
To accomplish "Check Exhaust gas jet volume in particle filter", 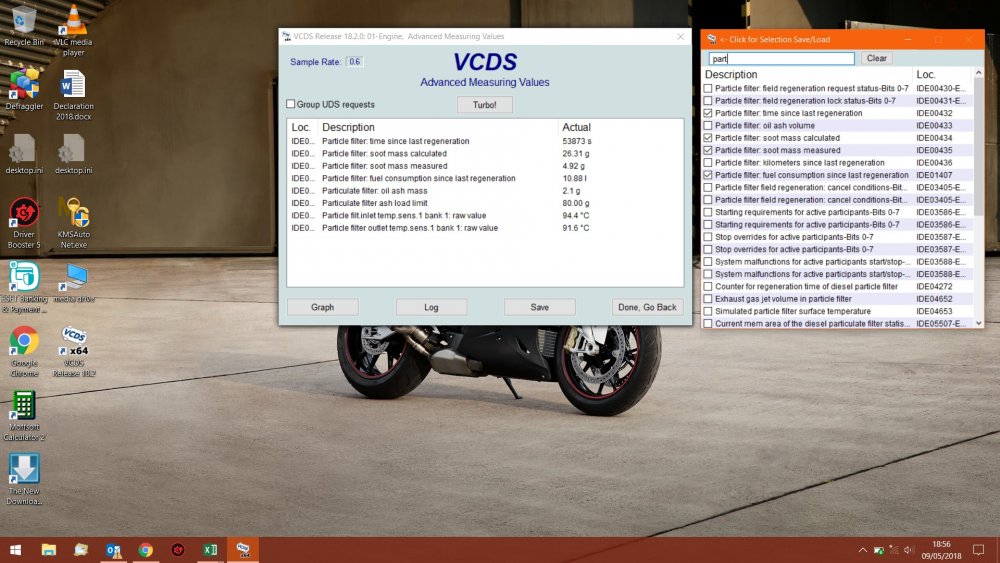I will [708, 298].
